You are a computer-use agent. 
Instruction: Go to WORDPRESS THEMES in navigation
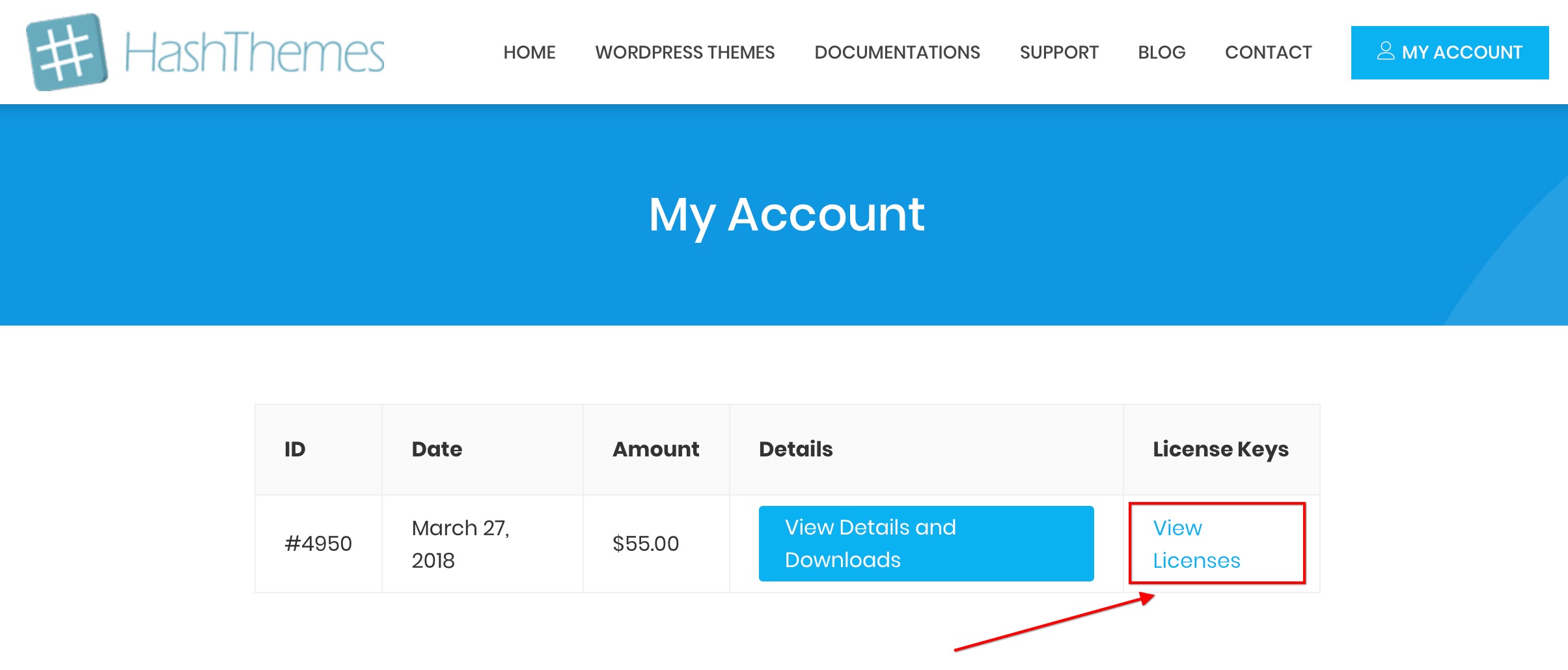(x=685, y=52)
